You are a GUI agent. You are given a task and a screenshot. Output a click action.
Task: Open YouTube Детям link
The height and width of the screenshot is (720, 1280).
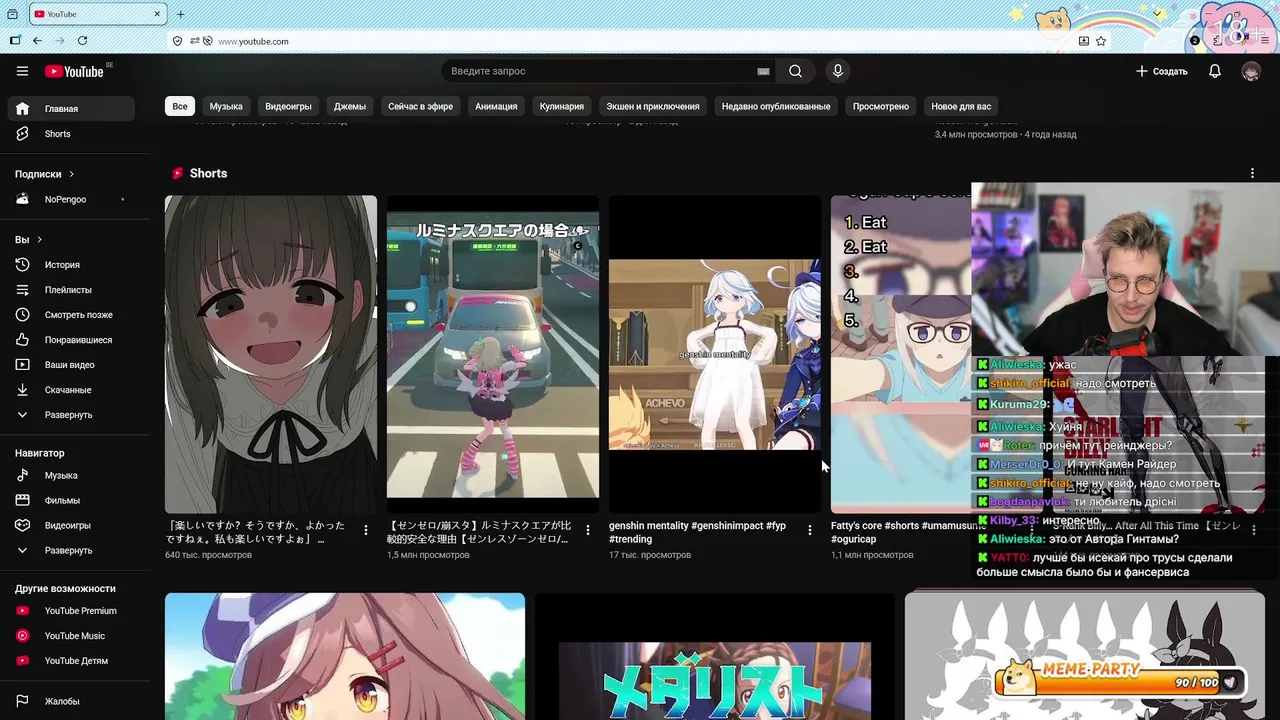pyautogui.click(x=70, y=661)
